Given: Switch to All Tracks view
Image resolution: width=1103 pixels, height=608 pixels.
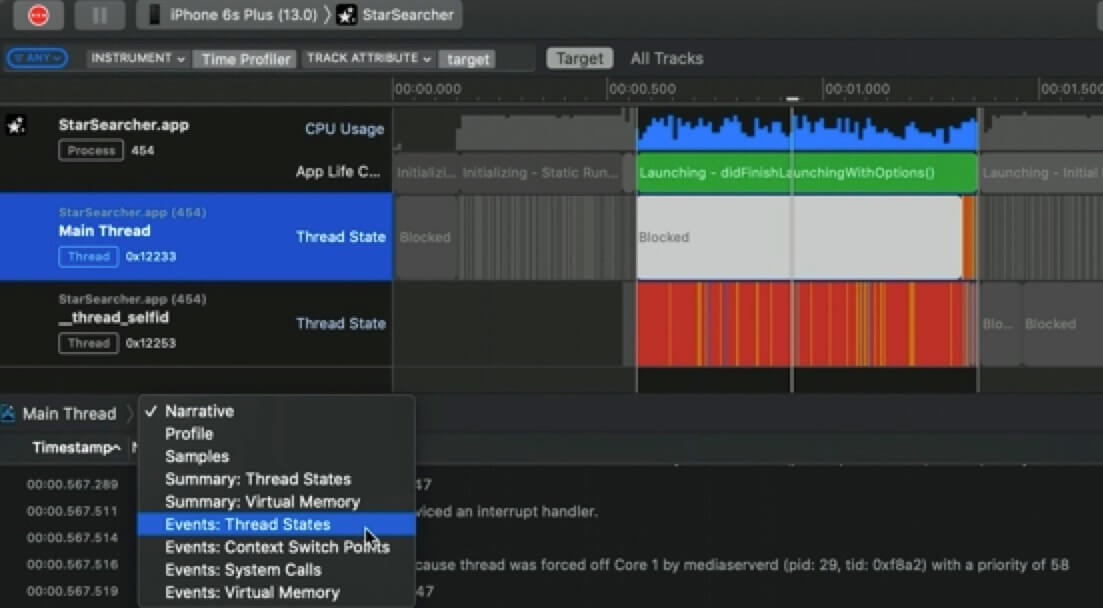Looking at the screenshot, I should [666, 58].
